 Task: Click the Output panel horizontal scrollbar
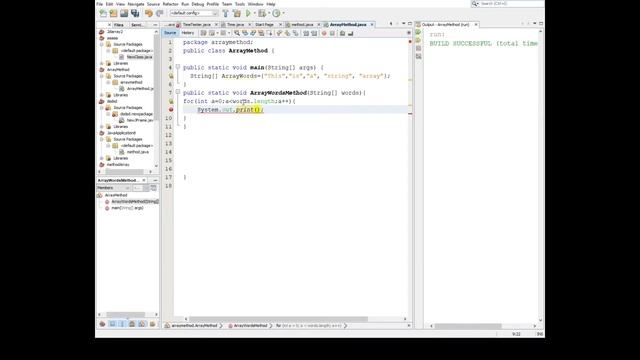(x=468, y=326)
